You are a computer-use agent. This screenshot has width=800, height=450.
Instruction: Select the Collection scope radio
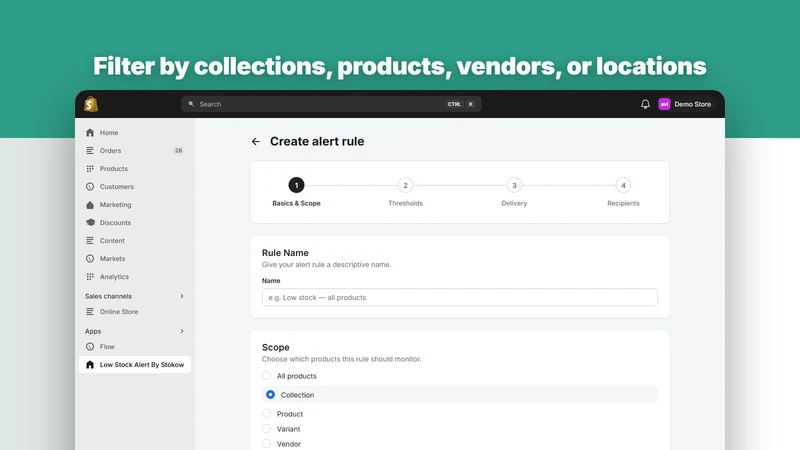click(270, 395)
